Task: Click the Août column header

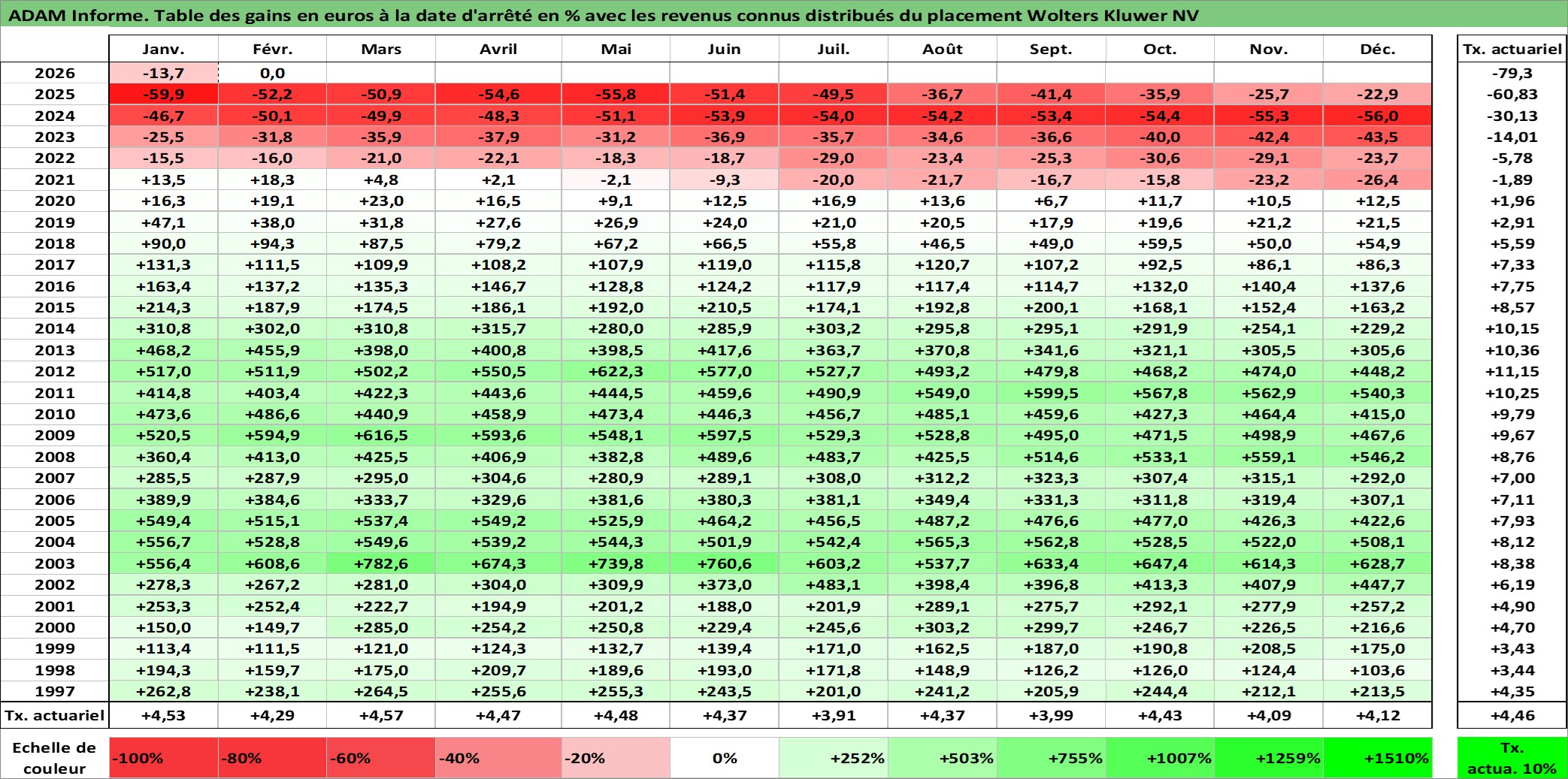Action: tap(943, 49)
